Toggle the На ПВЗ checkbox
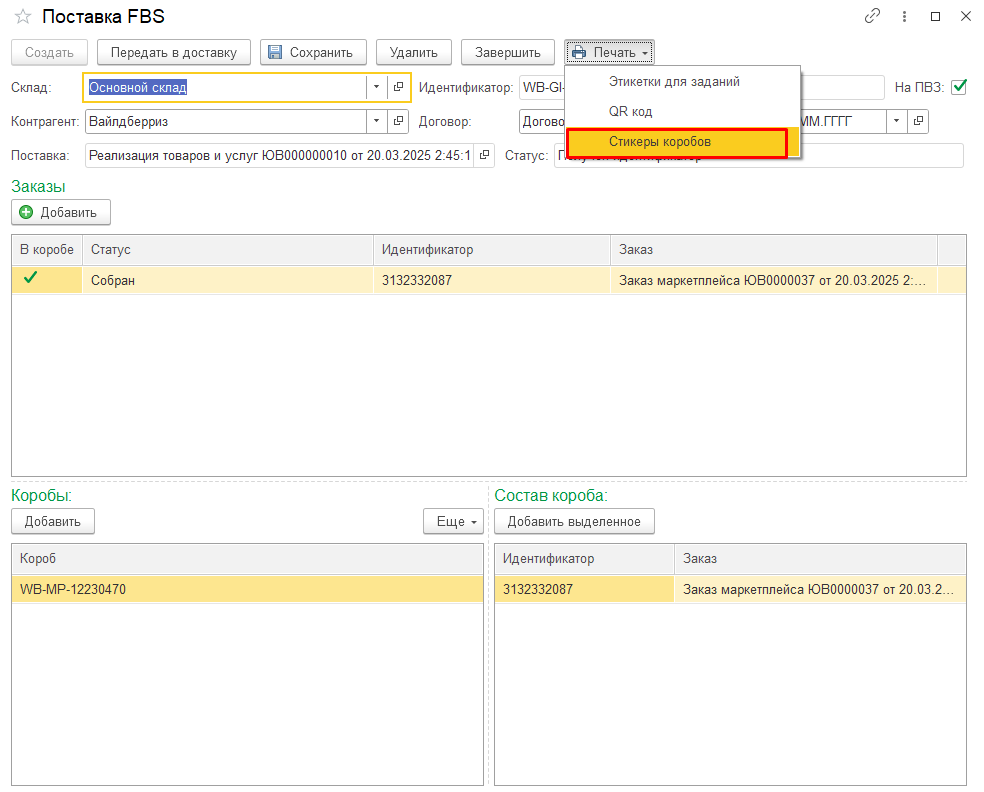Viewport: 984px width, 792px height. (x=959, y=87)
